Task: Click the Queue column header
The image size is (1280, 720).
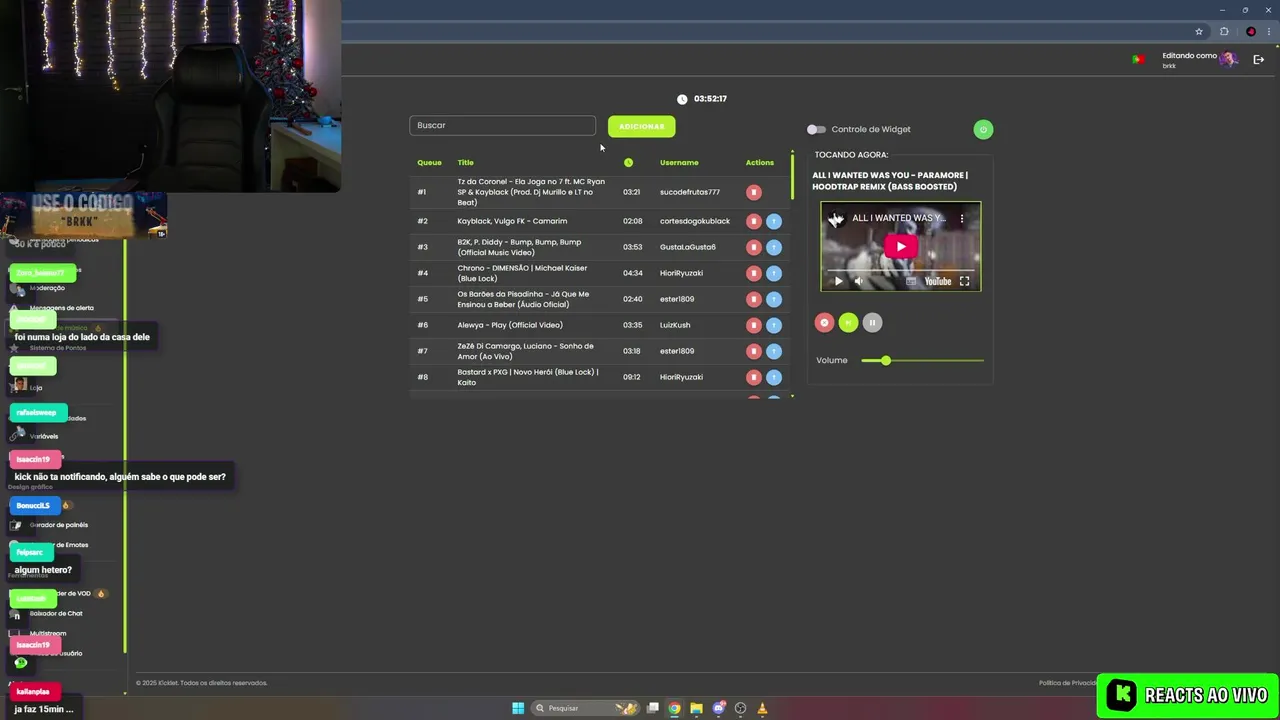Action: (x=429, y=162)
